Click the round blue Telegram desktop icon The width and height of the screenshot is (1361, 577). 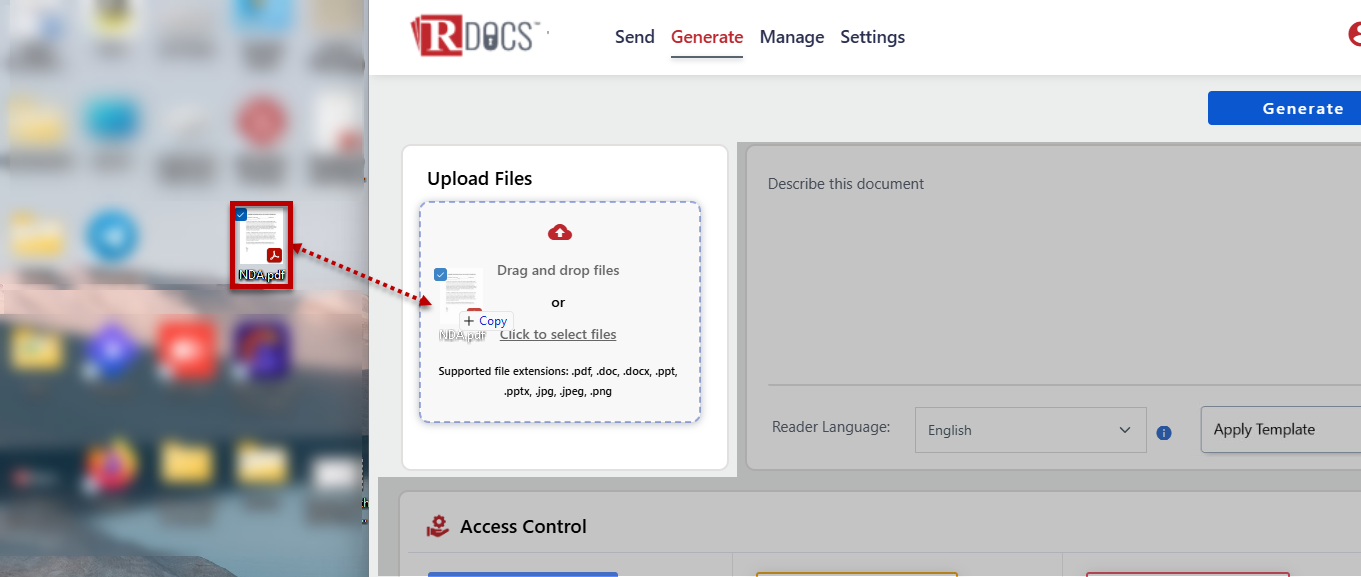111,236
